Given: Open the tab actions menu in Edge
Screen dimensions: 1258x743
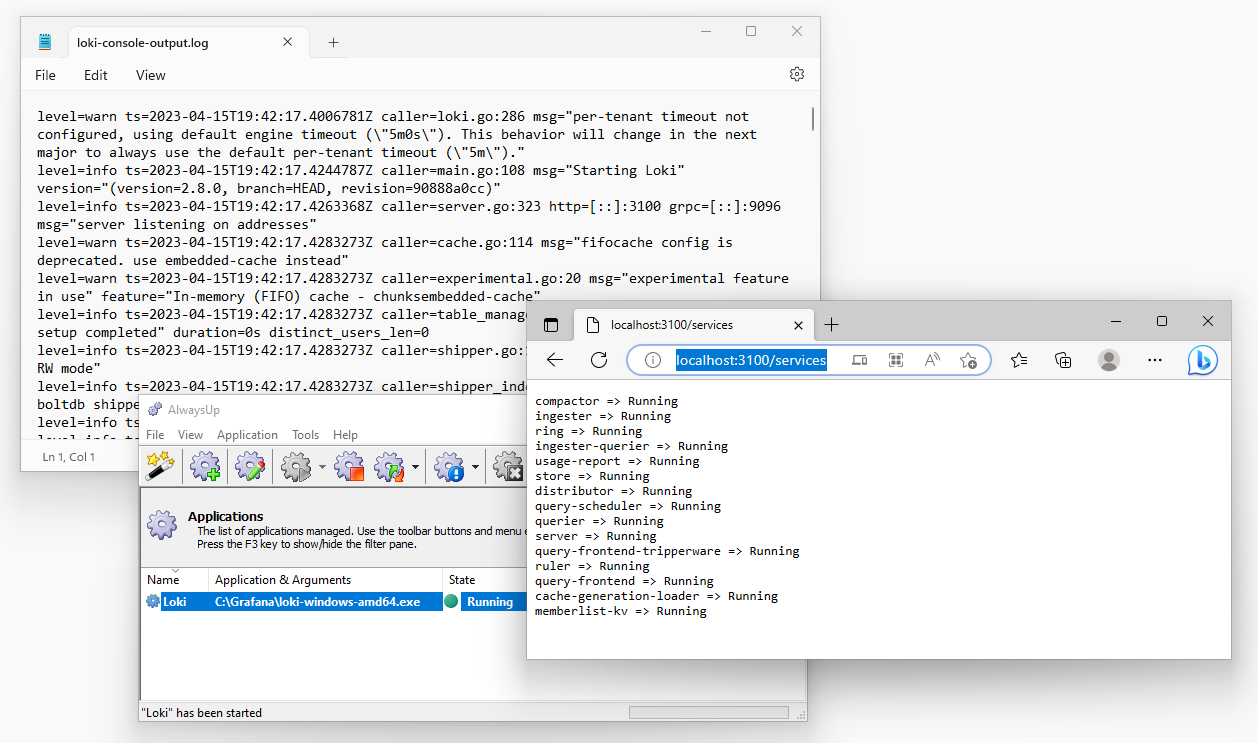Looking at the screenshot, I should 550,325.
